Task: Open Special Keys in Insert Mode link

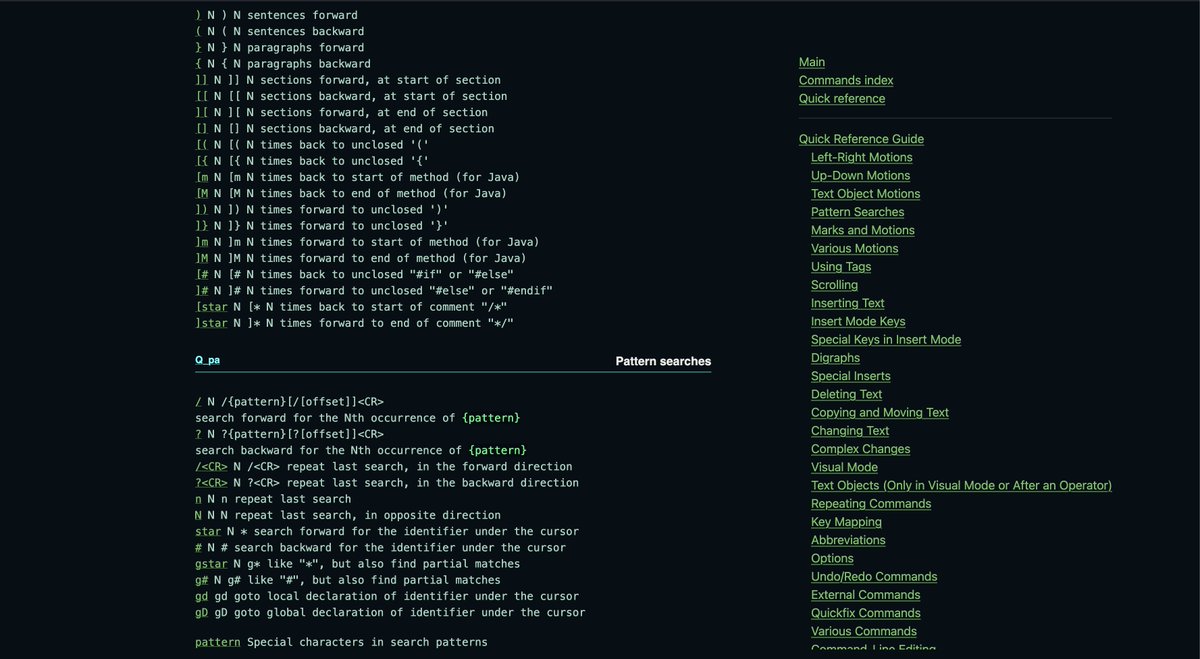Action: [x=886, y=339]
